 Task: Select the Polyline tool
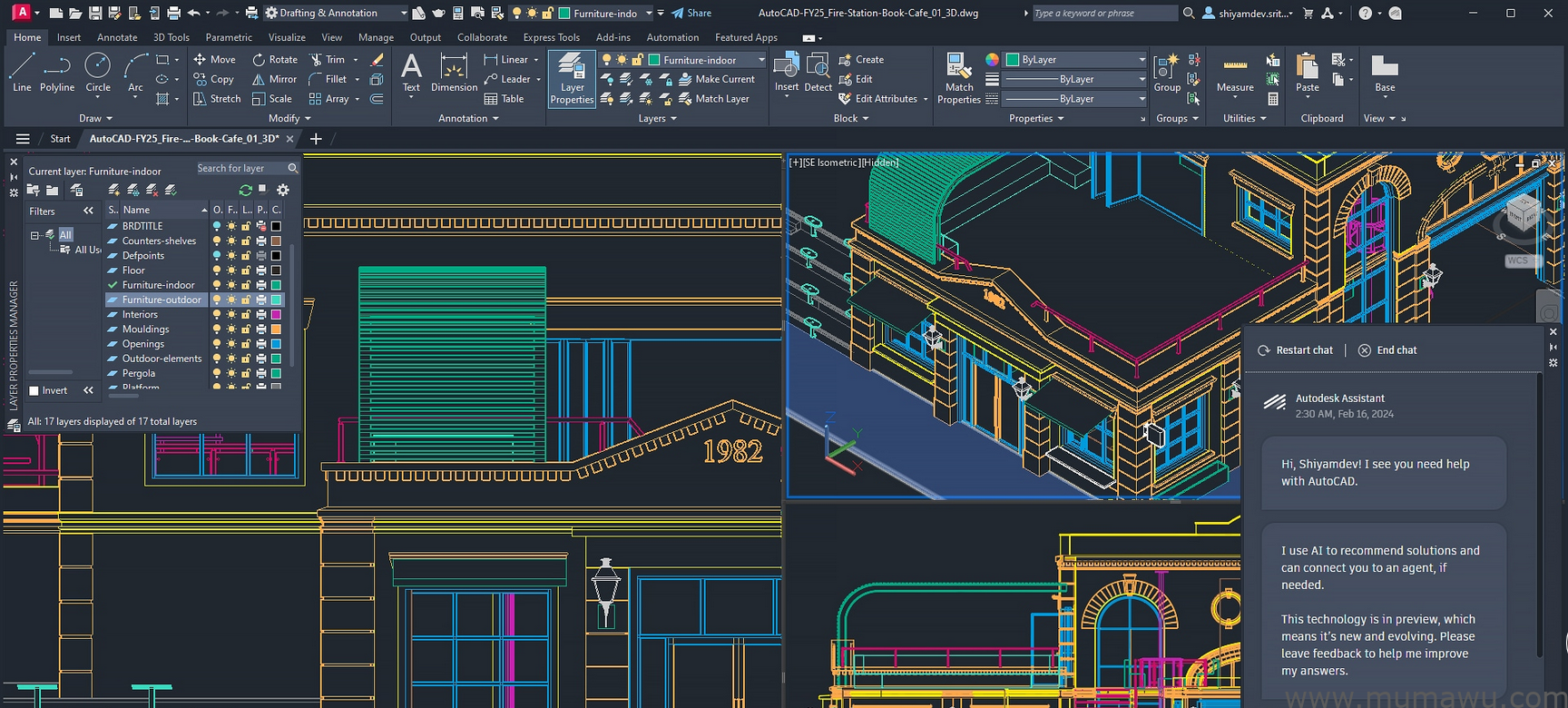point(57,73)
